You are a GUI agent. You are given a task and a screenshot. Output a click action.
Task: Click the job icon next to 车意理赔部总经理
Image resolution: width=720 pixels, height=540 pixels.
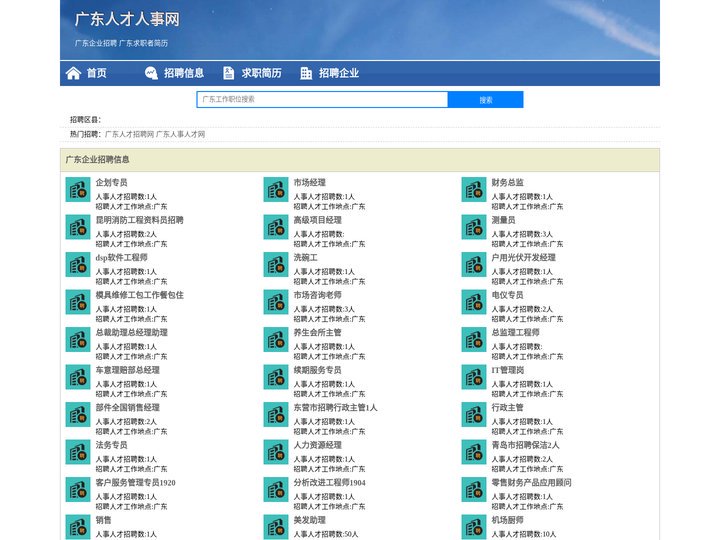(78, 377)
